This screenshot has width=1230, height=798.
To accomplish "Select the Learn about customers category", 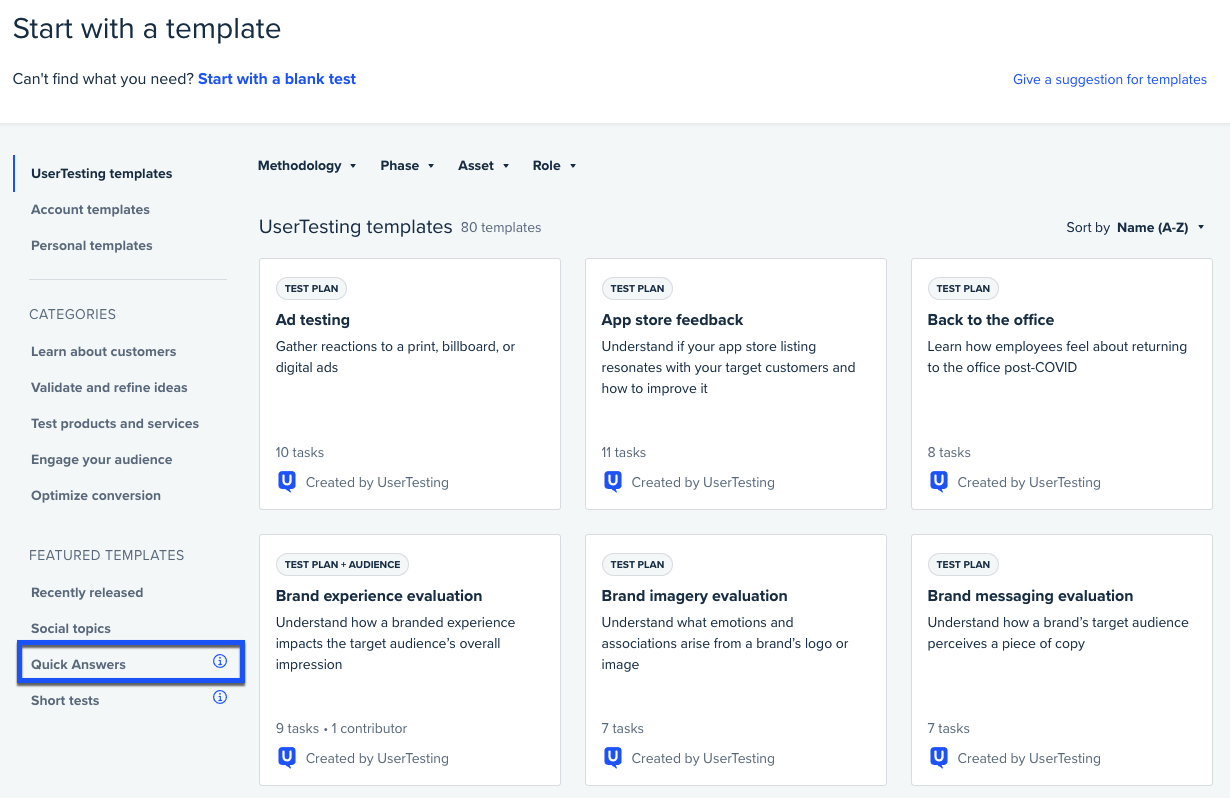I will (103, 352).
